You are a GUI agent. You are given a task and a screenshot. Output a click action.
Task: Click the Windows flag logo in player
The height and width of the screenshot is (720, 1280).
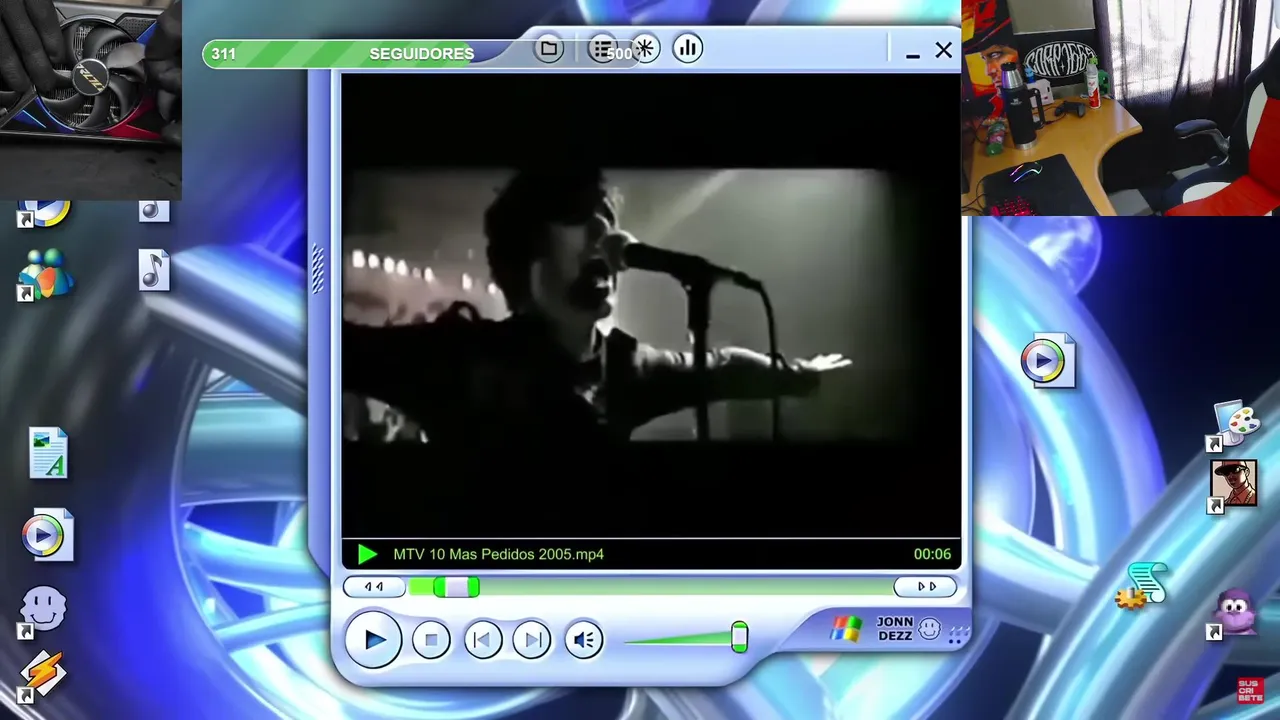click(845, 629)
